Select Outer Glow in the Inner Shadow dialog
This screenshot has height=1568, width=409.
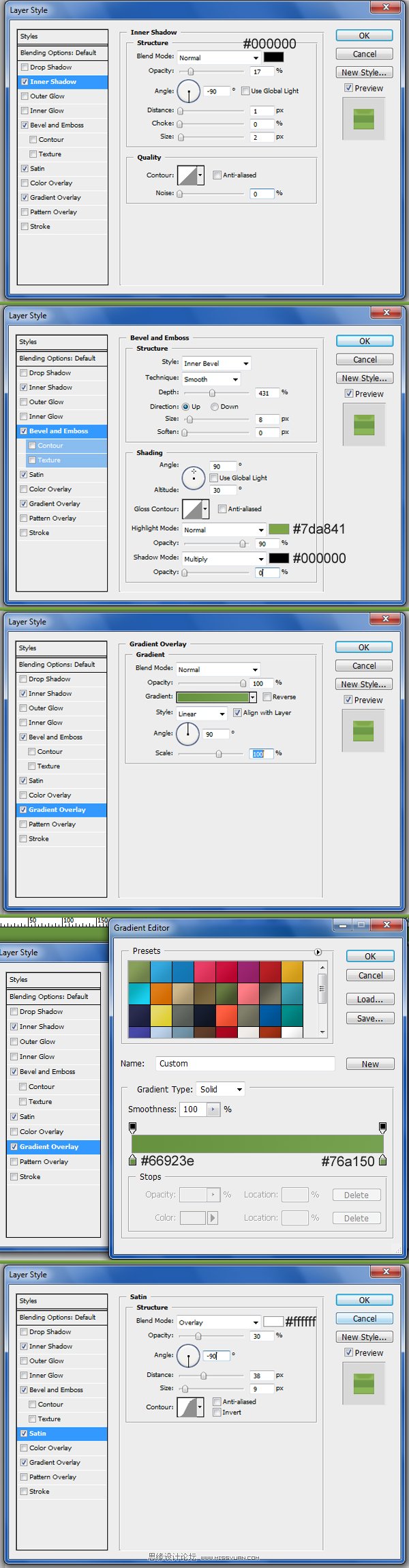click(x=47, y=96)
